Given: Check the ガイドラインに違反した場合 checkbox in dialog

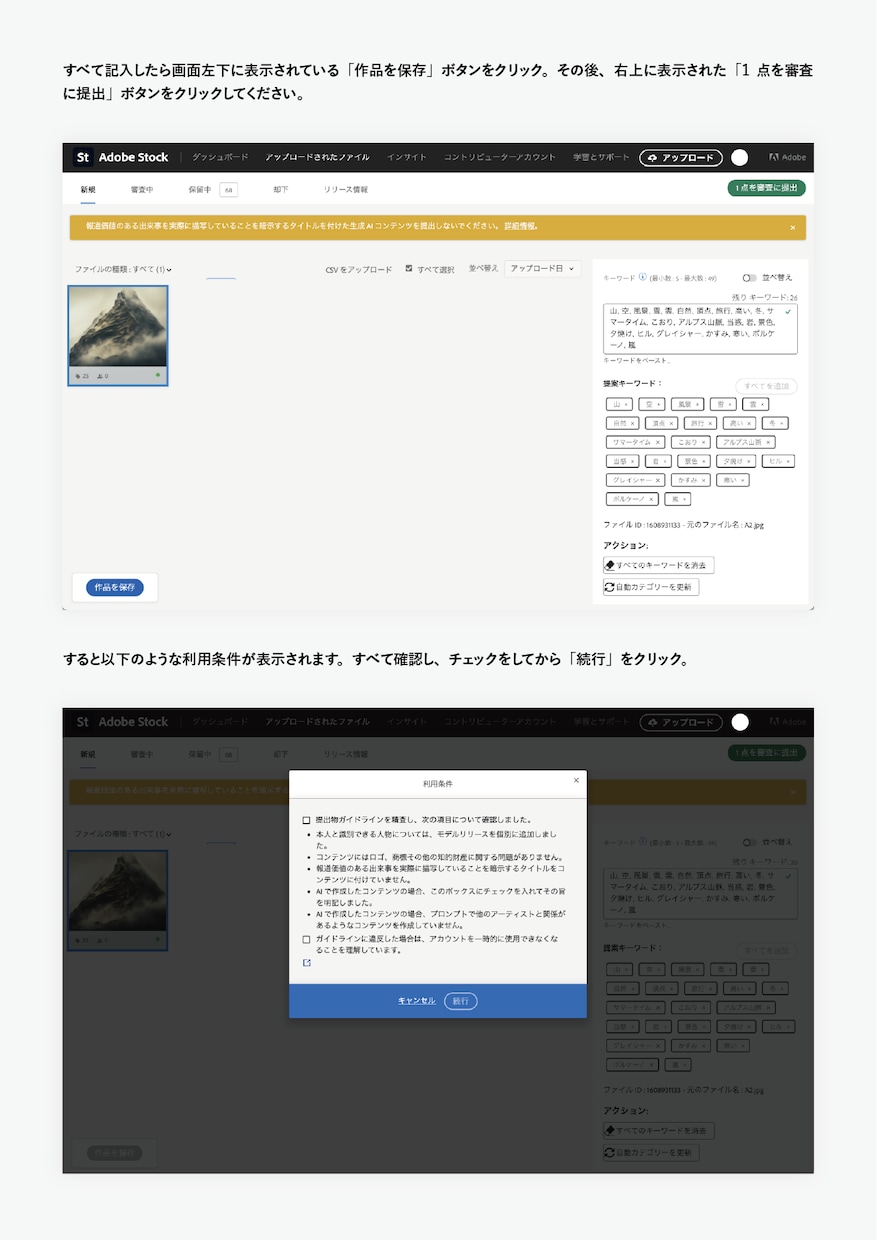Looking at the screenshot, I should coord(307,940).
